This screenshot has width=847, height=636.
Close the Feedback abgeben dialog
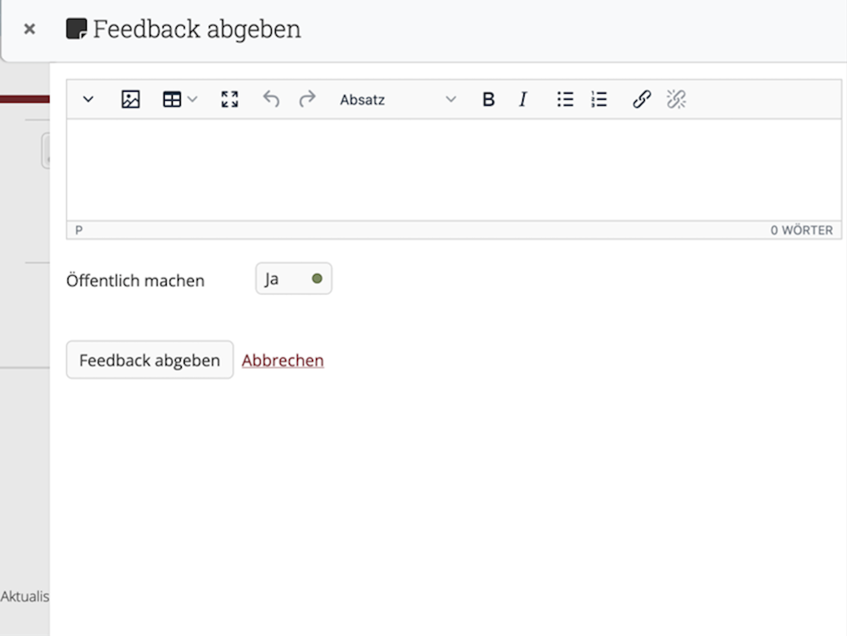tap(29, 30)
